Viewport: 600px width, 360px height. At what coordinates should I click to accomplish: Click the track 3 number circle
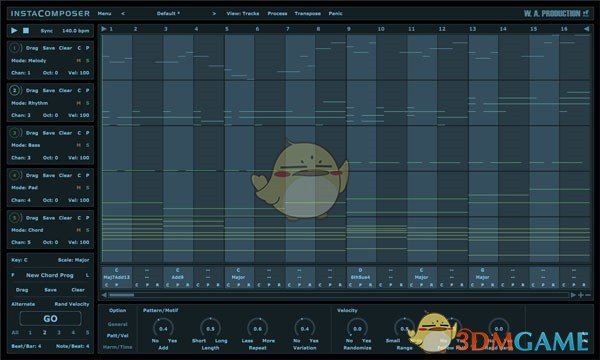[x=15, y=133]
